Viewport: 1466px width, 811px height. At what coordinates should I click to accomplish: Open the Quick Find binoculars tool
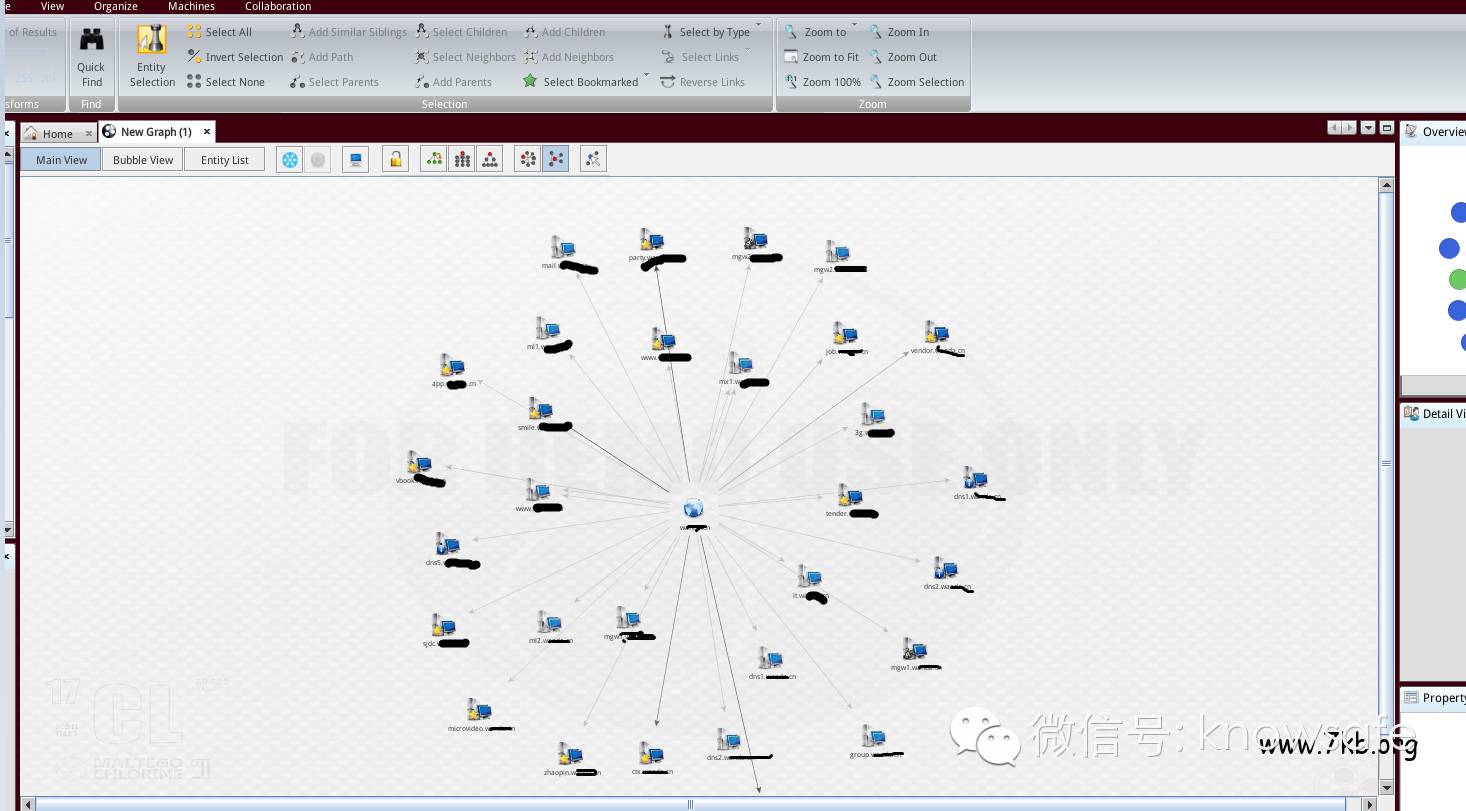[91, 57]
